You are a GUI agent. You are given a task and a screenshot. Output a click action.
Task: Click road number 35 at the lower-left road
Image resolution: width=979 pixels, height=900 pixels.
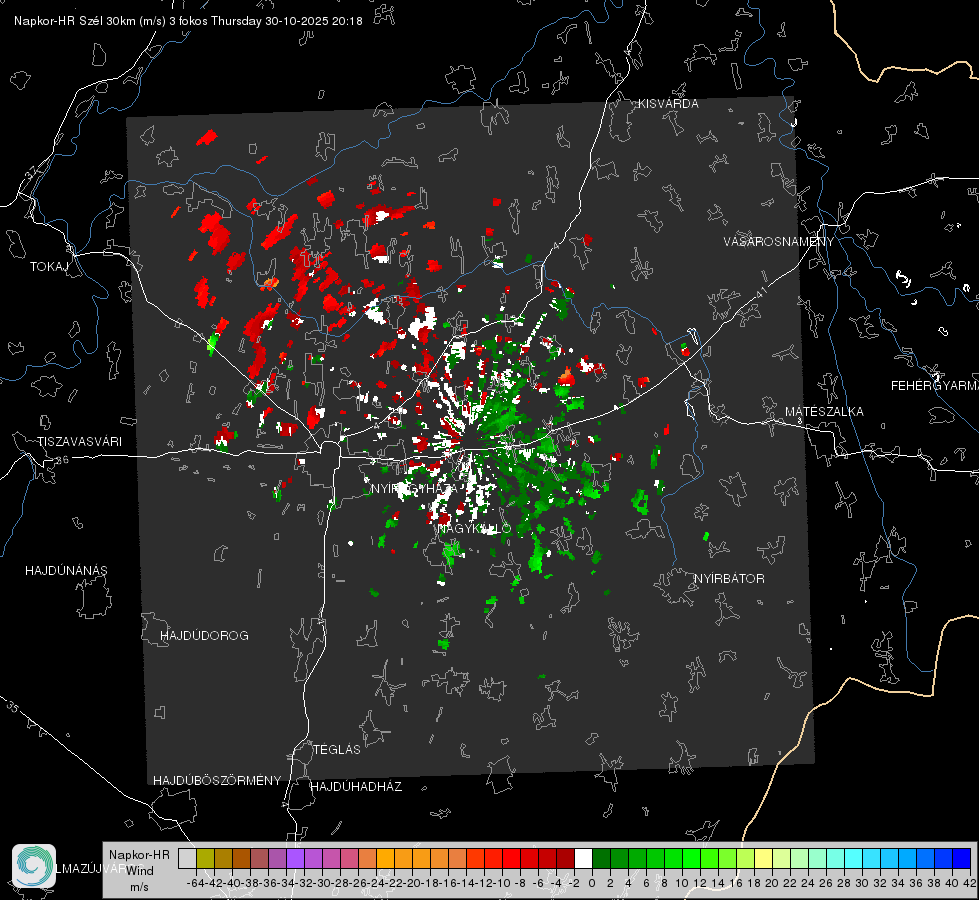[x=14, y=707]
